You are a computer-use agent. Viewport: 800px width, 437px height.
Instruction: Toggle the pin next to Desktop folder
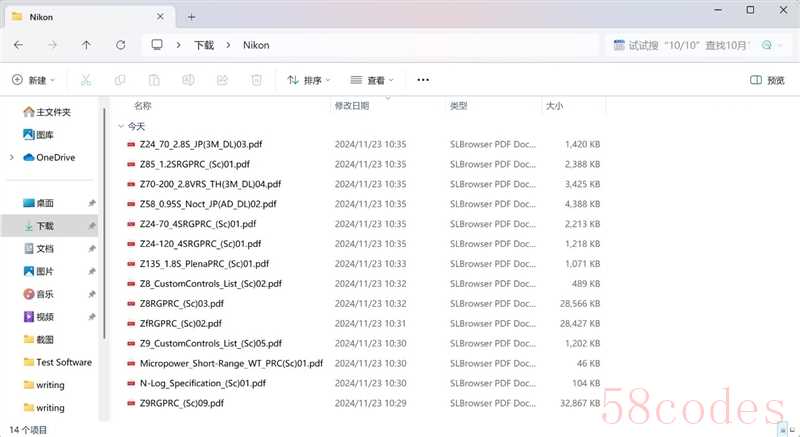coord(91,203)
